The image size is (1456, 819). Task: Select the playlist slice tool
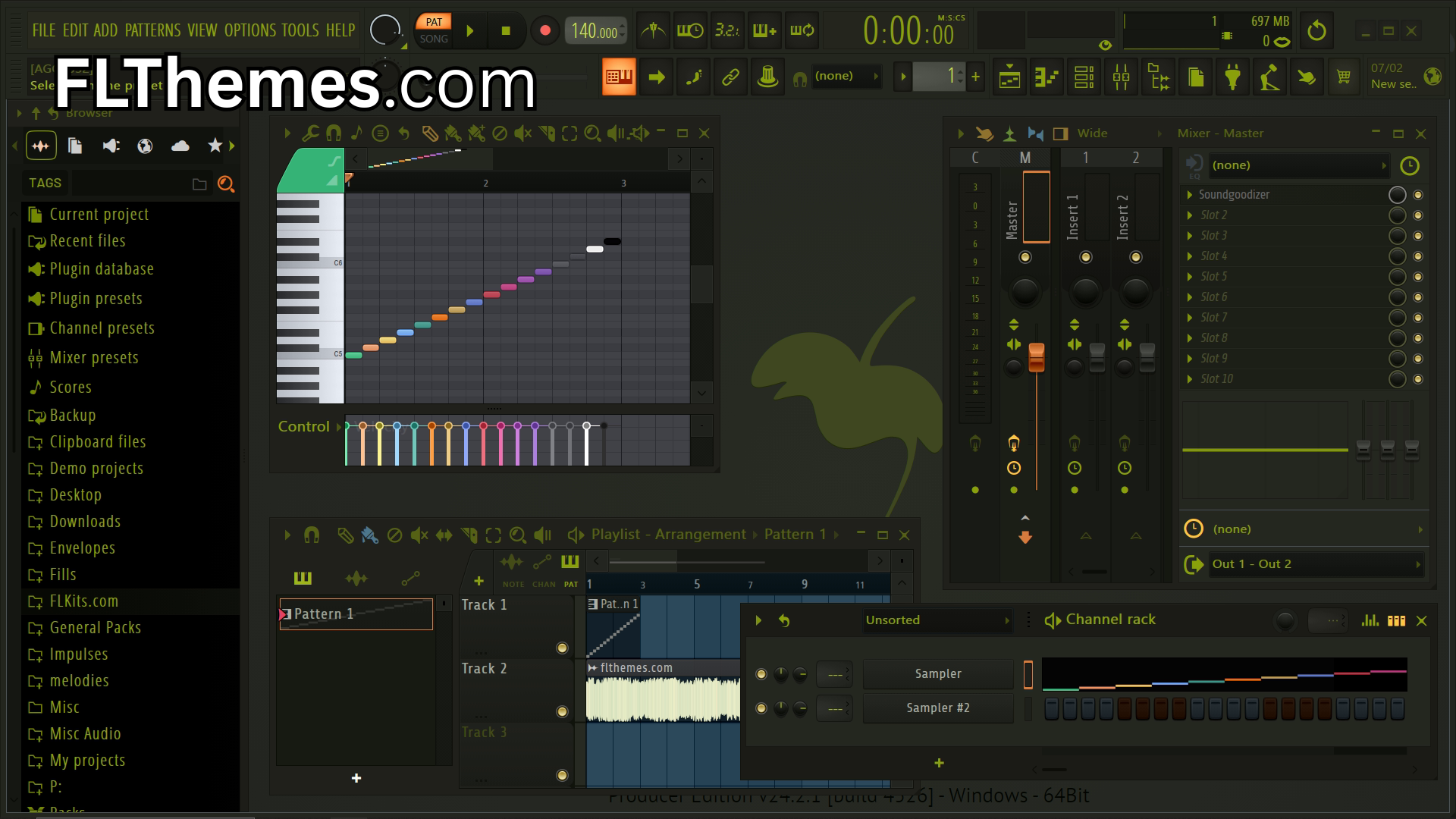[469, 535]
